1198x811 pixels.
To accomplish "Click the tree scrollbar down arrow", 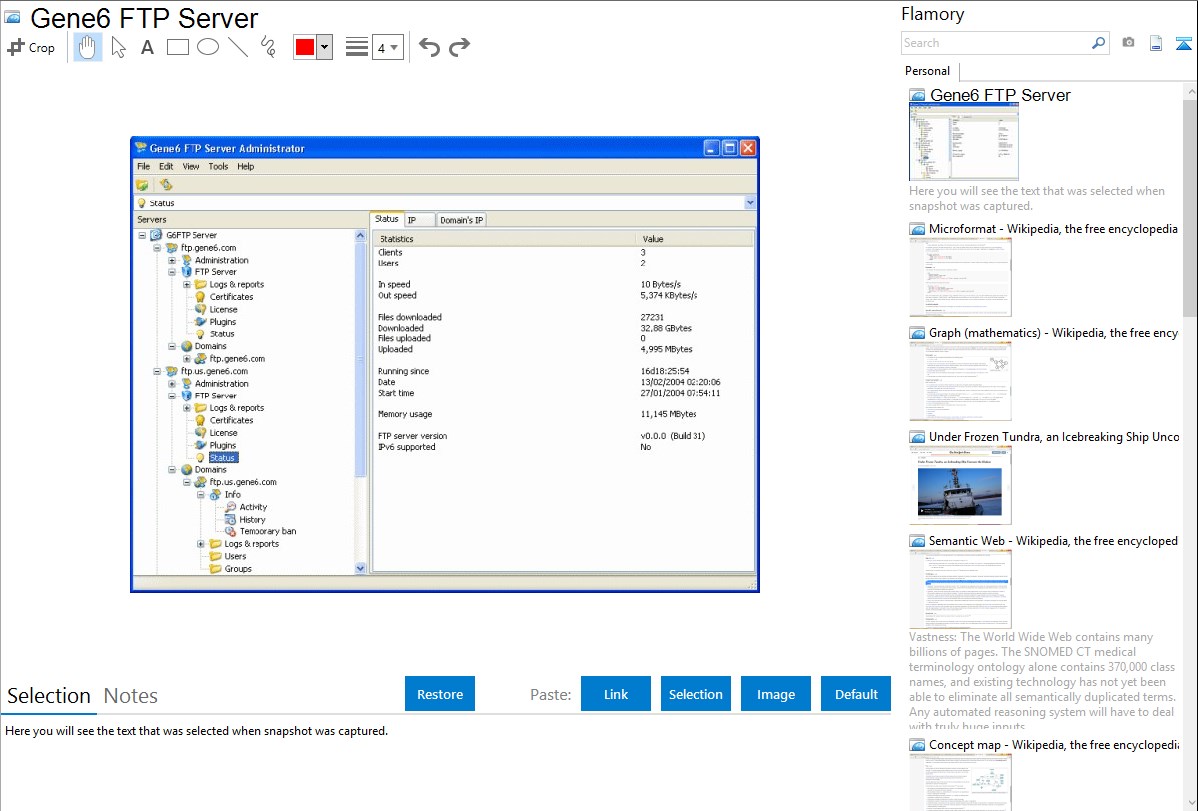I will click(361, 568).
